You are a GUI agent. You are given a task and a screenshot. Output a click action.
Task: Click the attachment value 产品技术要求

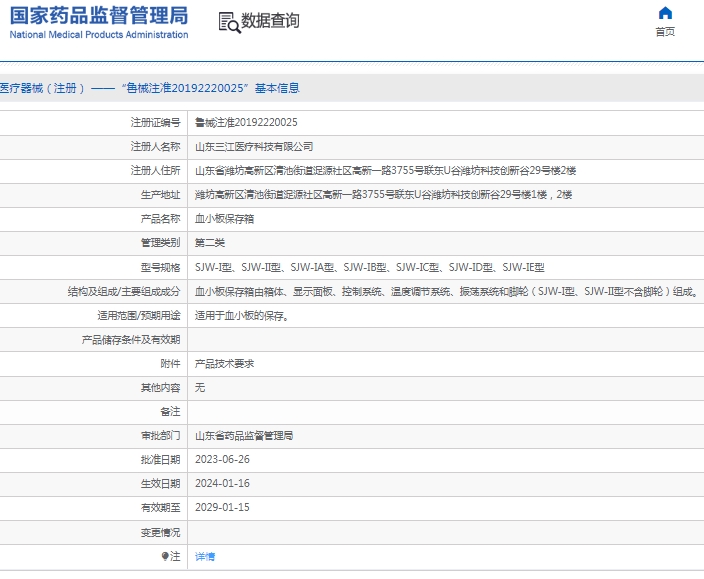[224, 364]
